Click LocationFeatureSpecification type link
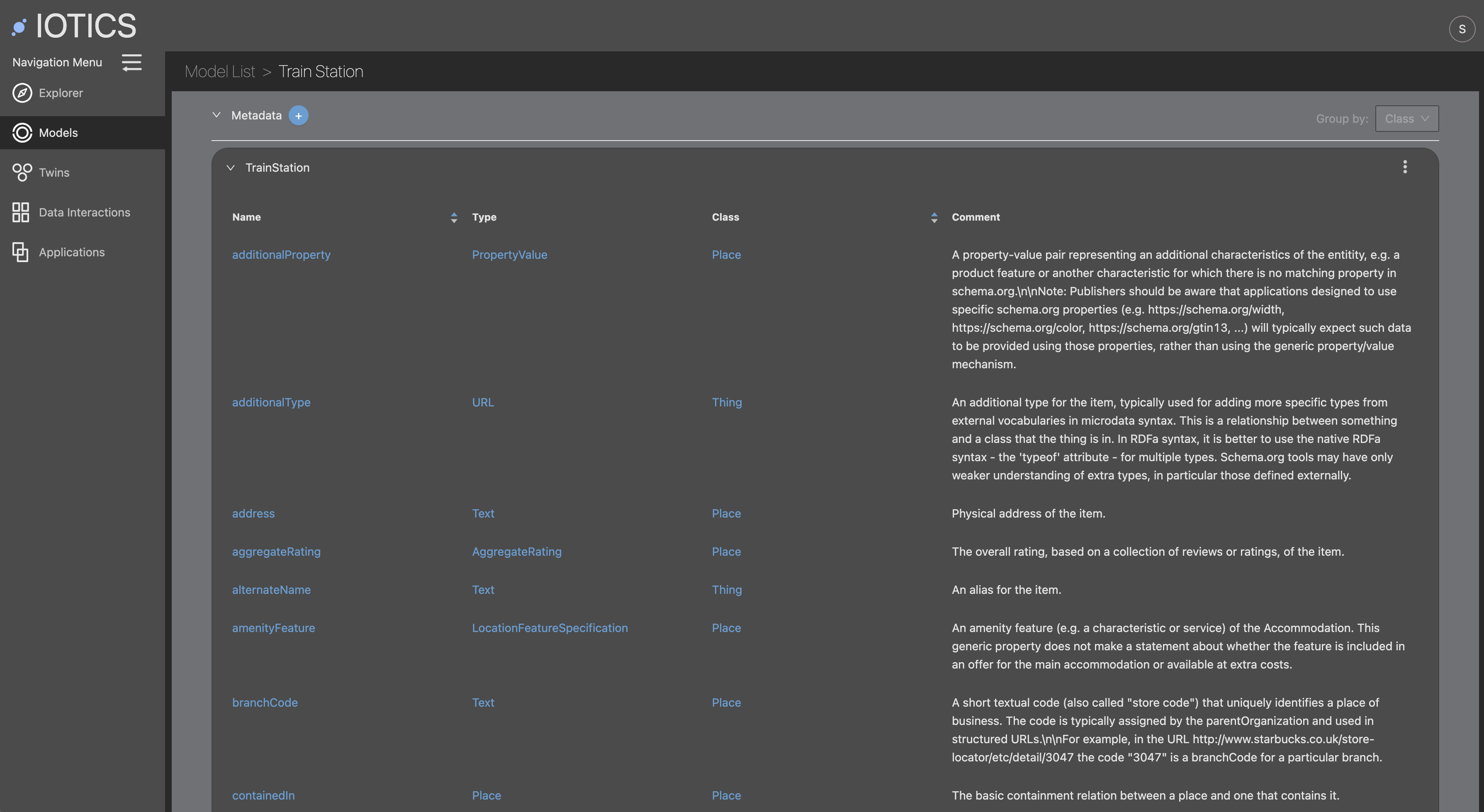This screenshot has width=1484, height=812. click(x=550, y=628)
